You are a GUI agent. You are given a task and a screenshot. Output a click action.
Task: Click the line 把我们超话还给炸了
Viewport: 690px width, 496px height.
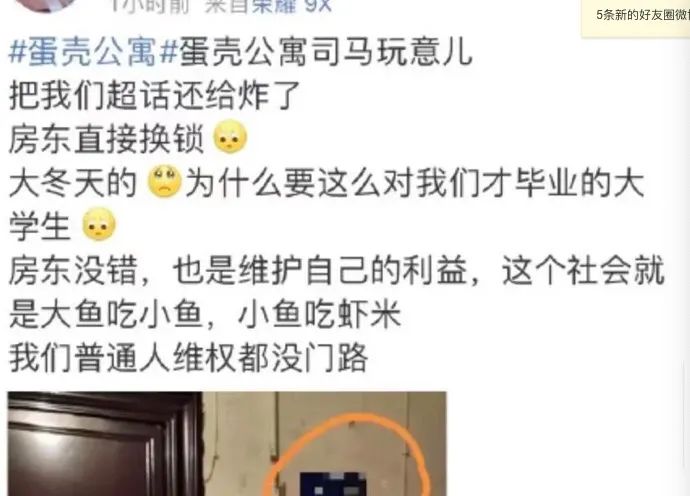[154, 96]
